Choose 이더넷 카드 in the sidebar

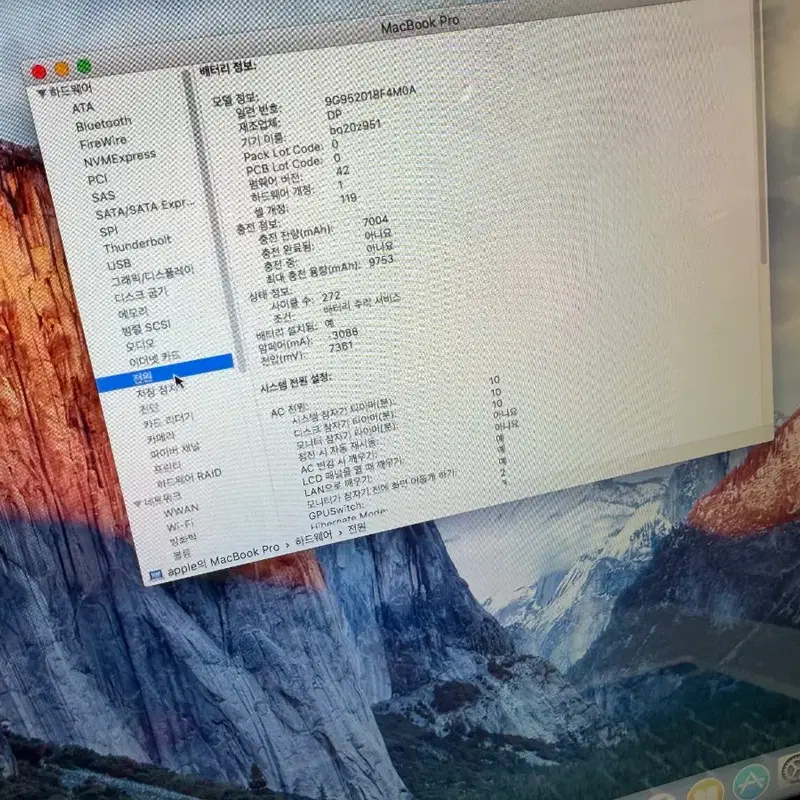coord(155,358)
